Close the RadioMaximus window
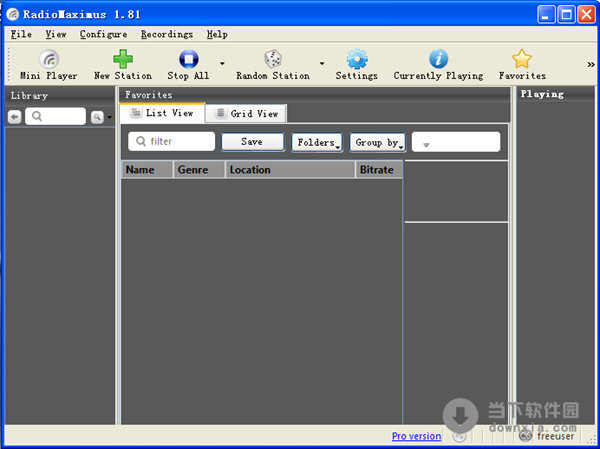Screen dimensions: 600x449 tap(586, 15)
